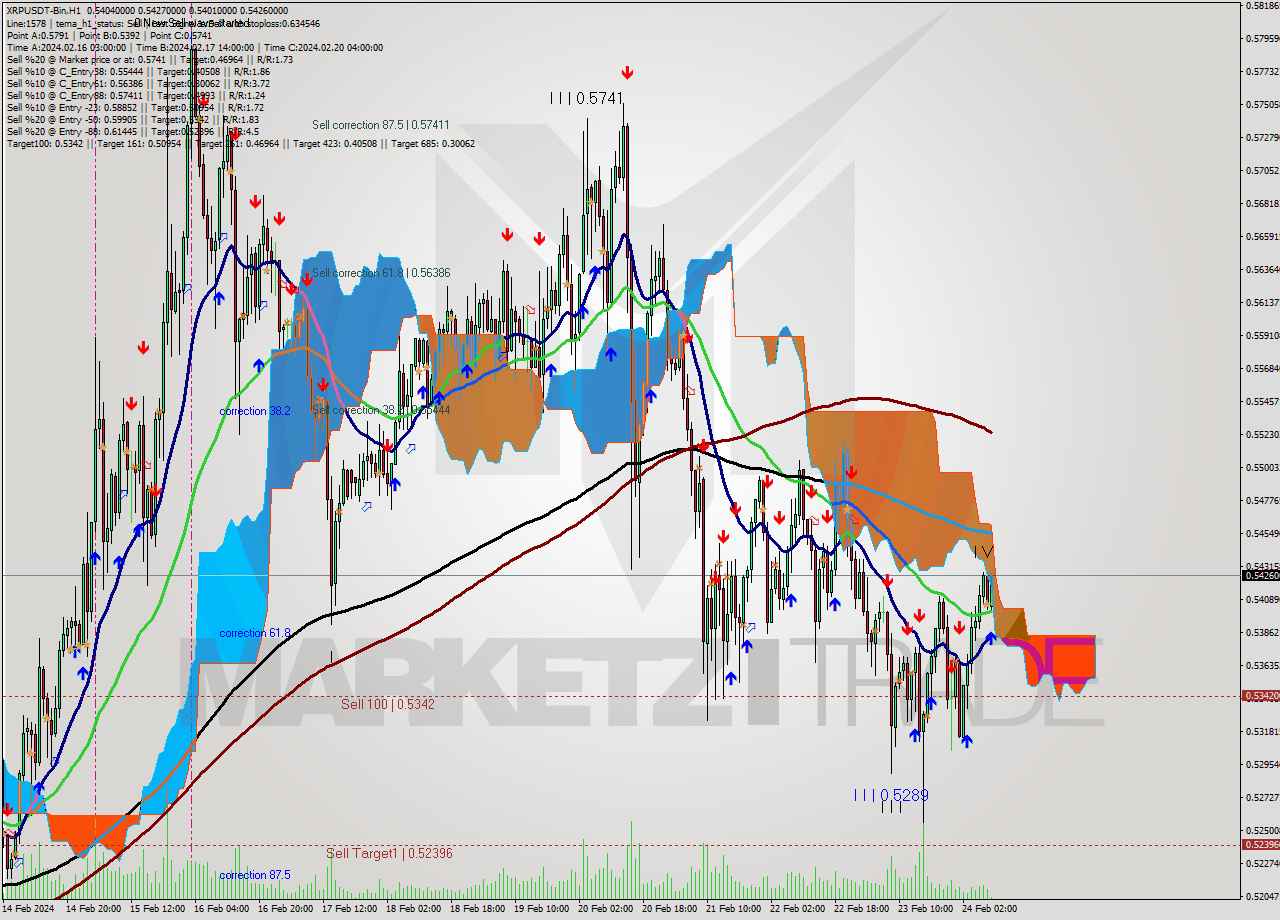Click the Point B:0.5392 value

(110, 35)
